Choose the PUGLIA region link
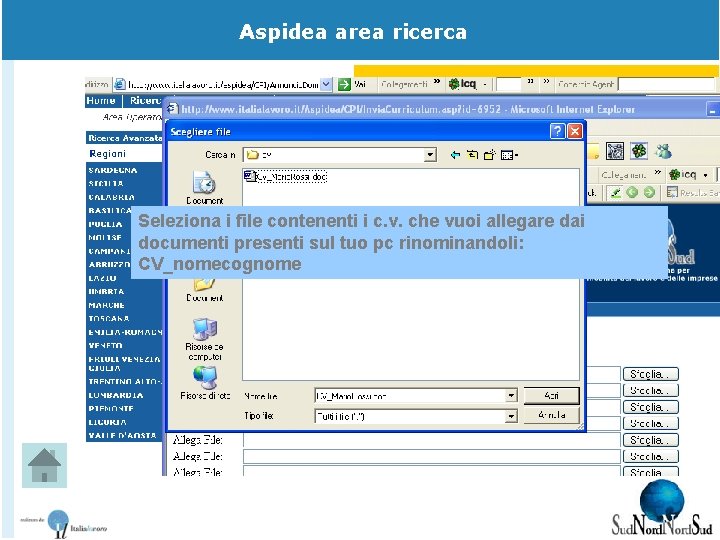 click(105, 225)
